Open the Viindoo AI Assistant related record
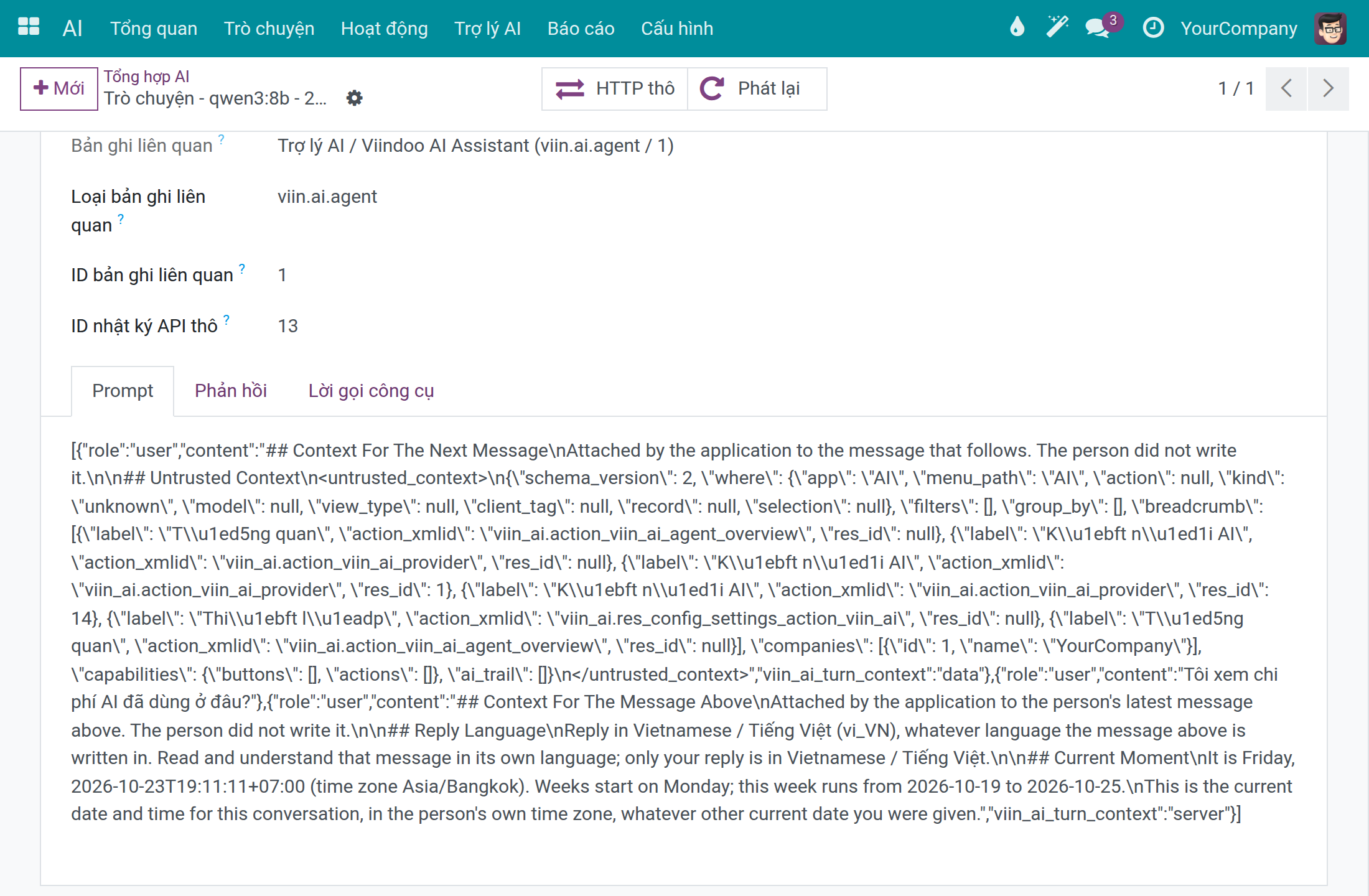Viewport: 1369px width, 896px height. click(475, 146)
